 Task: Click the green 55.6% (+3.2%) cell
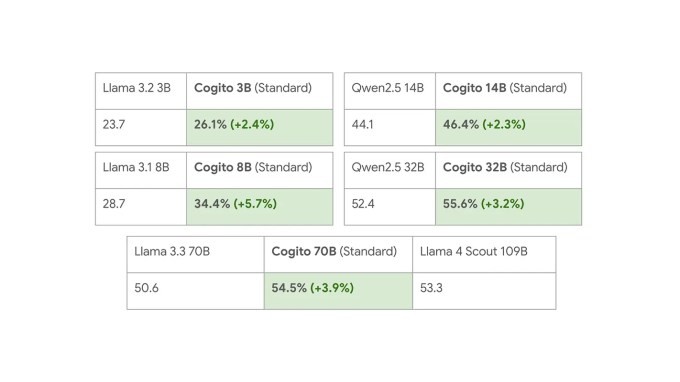click(x=509, y=207)
